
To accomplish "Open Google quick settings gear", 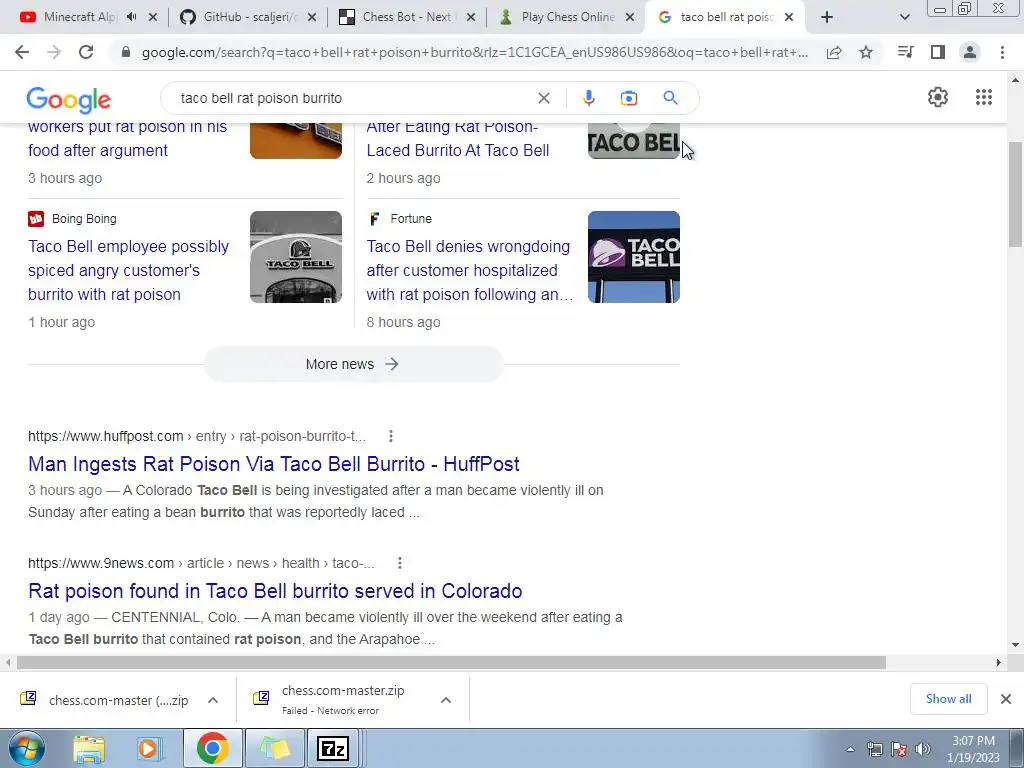I will pos(938,97).
